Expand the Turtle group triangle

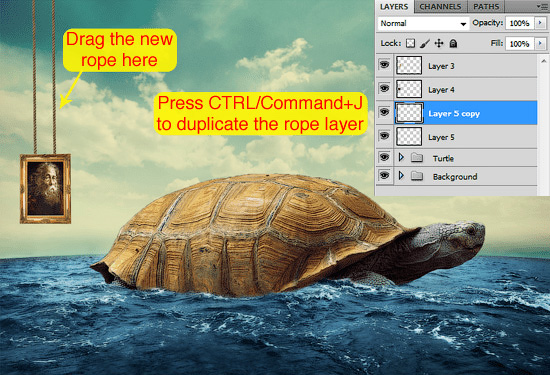[x=401, y=158]
